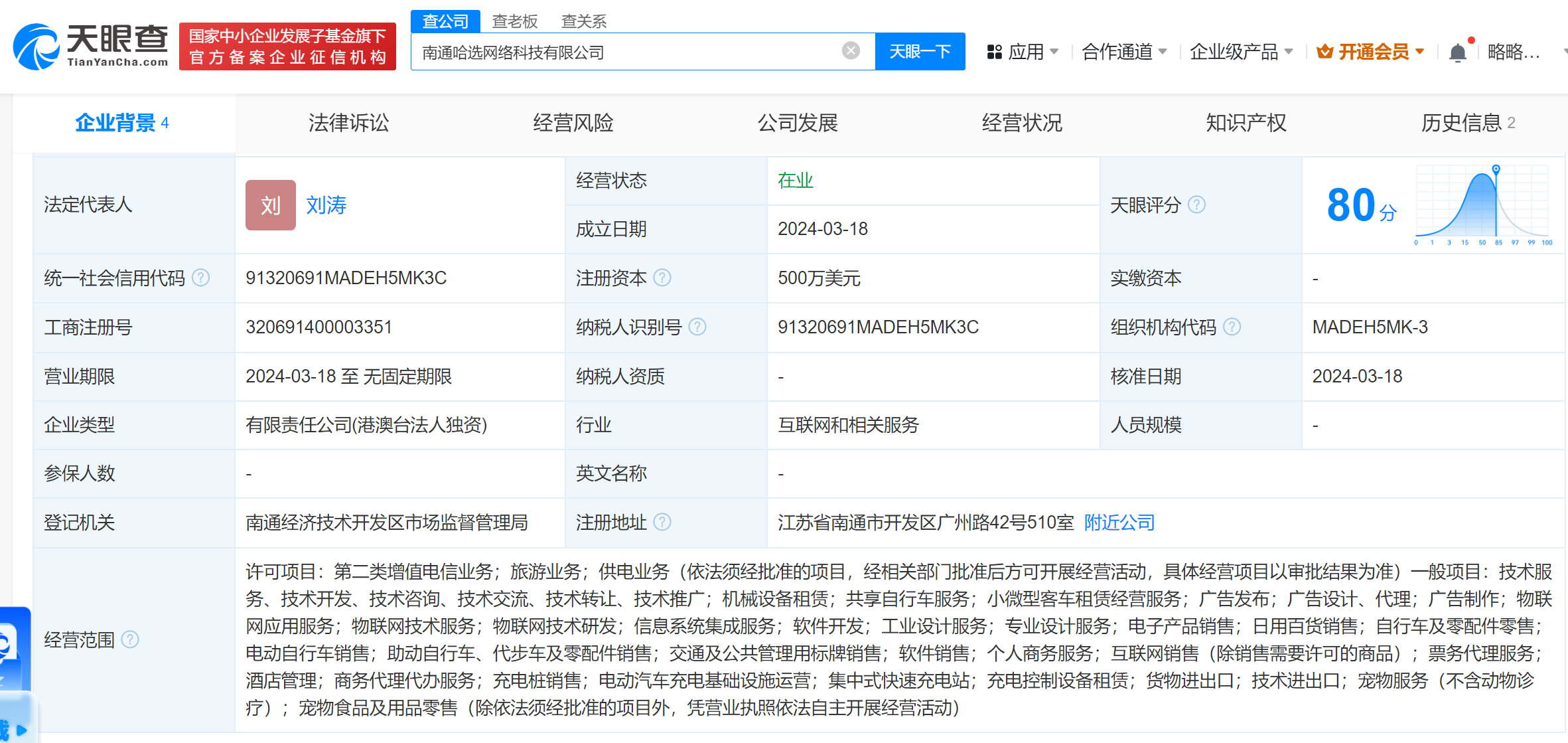Click help icon next to 天眼评分
Screen dimensions: 1568x743
pos(1196,205)
